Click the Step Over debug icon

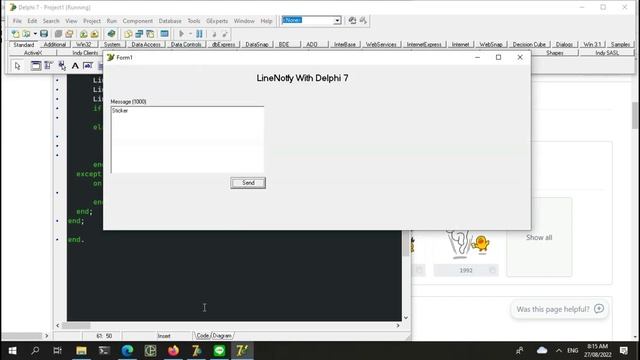tap(224, 34)
